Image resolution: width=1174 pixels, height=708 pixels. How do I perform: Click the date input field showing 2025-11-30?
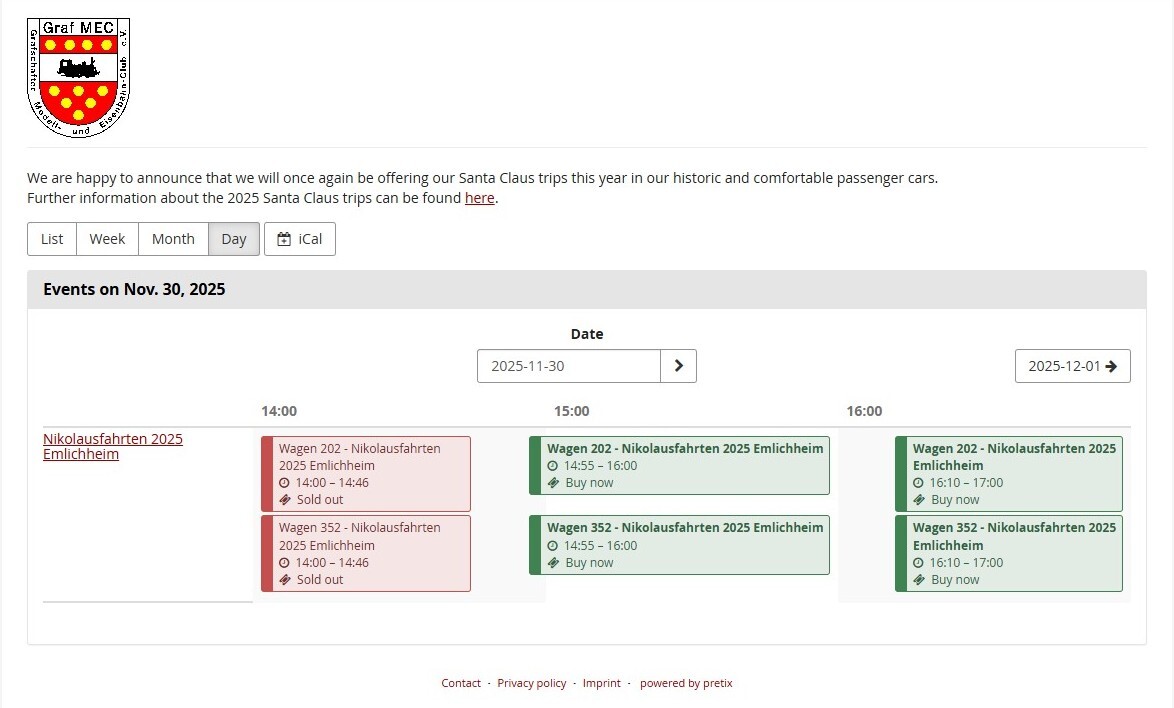pyautogui.click(x=568, y=366)
